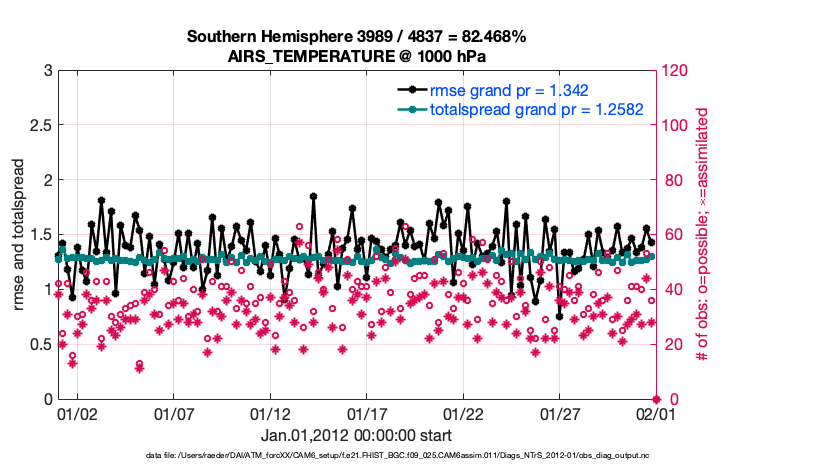Click the '01/22' x-axis tick label
The width and height of the screenshot is (830, 470).
(x=463, y=413)
